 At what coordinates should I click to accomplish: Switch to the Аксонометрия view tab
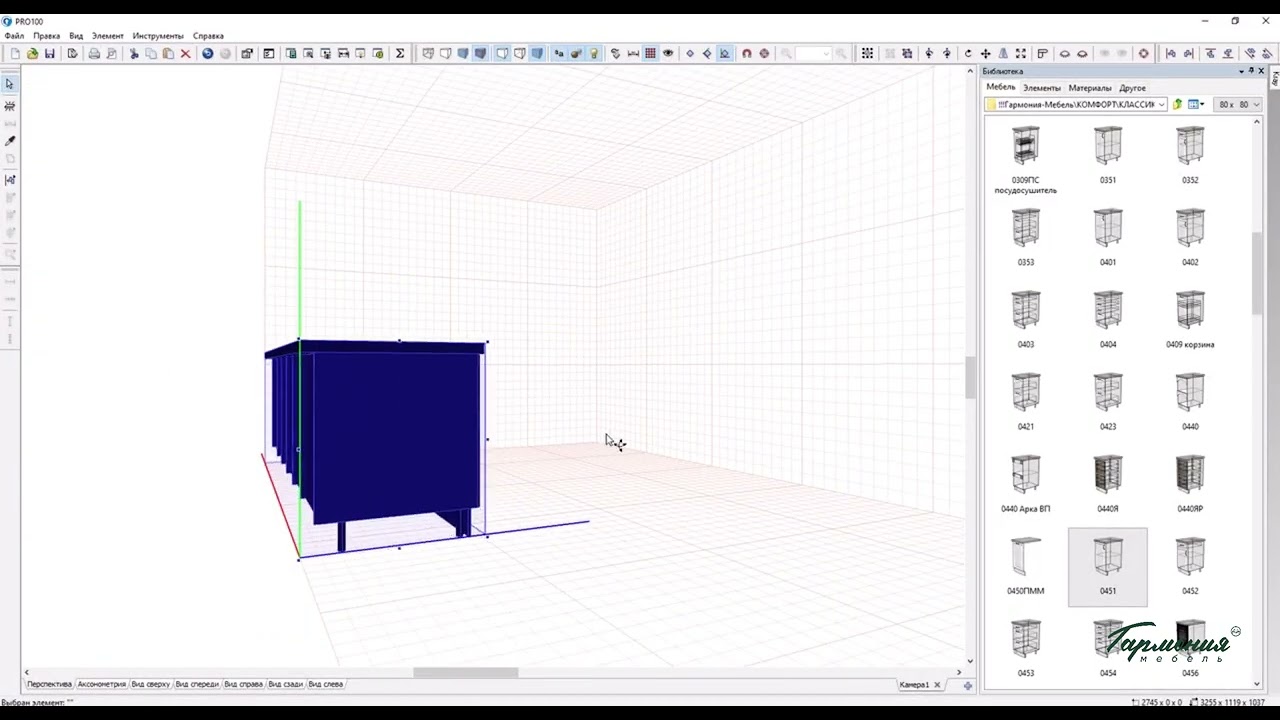click(101, 684)
